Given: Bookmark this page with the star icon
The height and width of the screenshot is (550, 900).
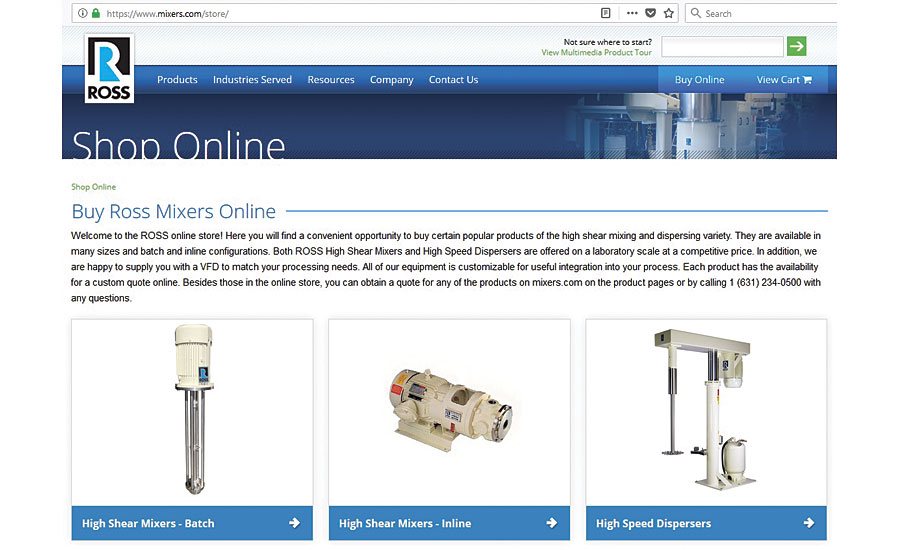Looking at the screenshot, I should tap(668, 13).
